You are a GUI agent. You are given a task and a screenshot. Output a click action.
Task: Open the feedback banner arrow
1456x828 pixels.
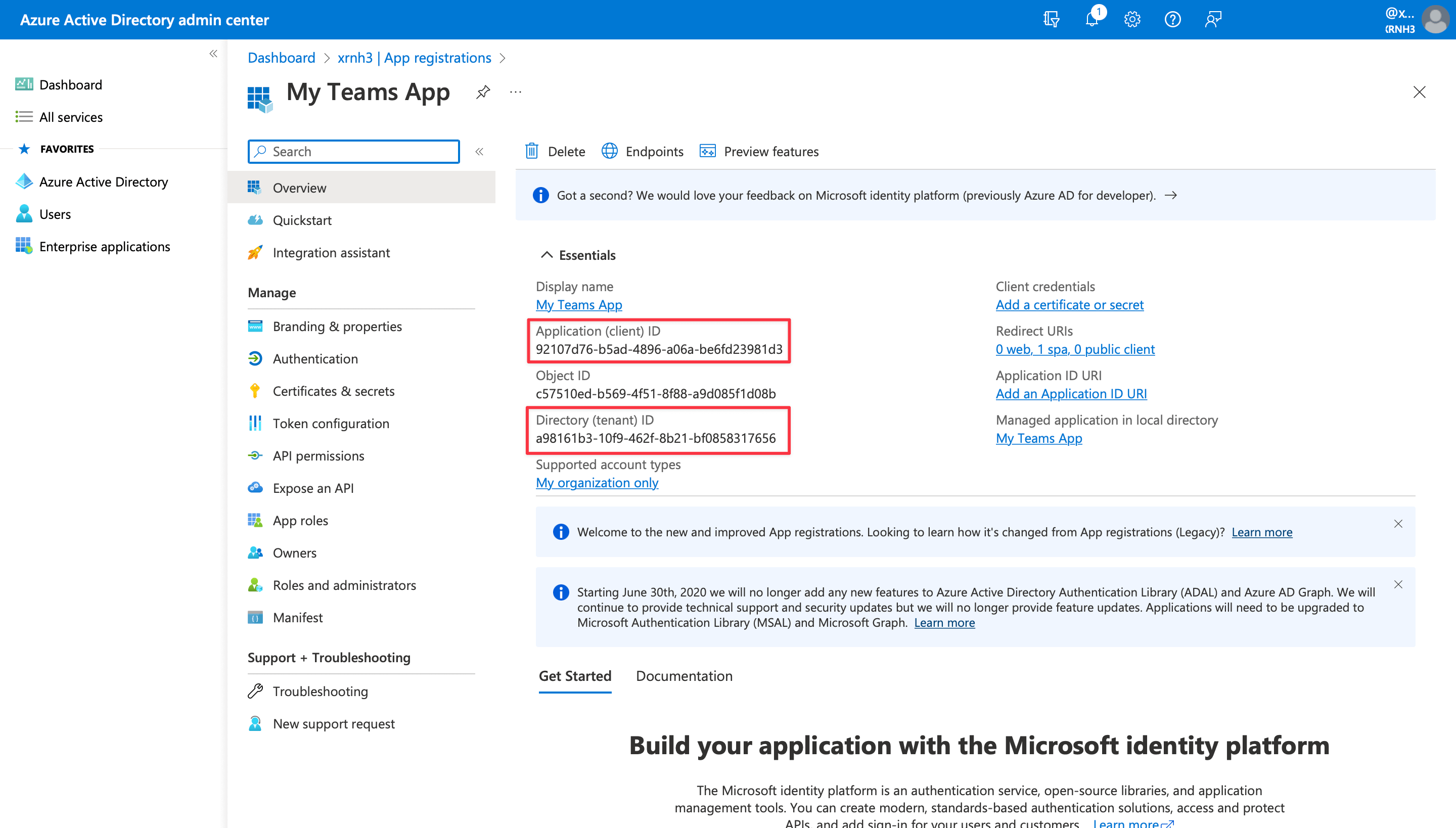[1171, 196]
